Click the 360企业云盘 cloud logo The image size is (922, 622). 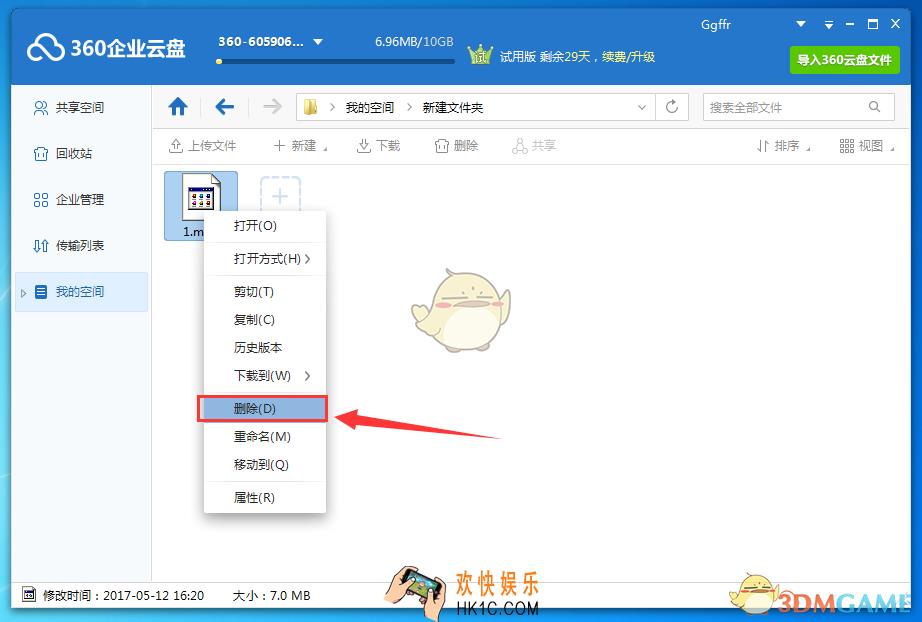click(x=46, y=48)
